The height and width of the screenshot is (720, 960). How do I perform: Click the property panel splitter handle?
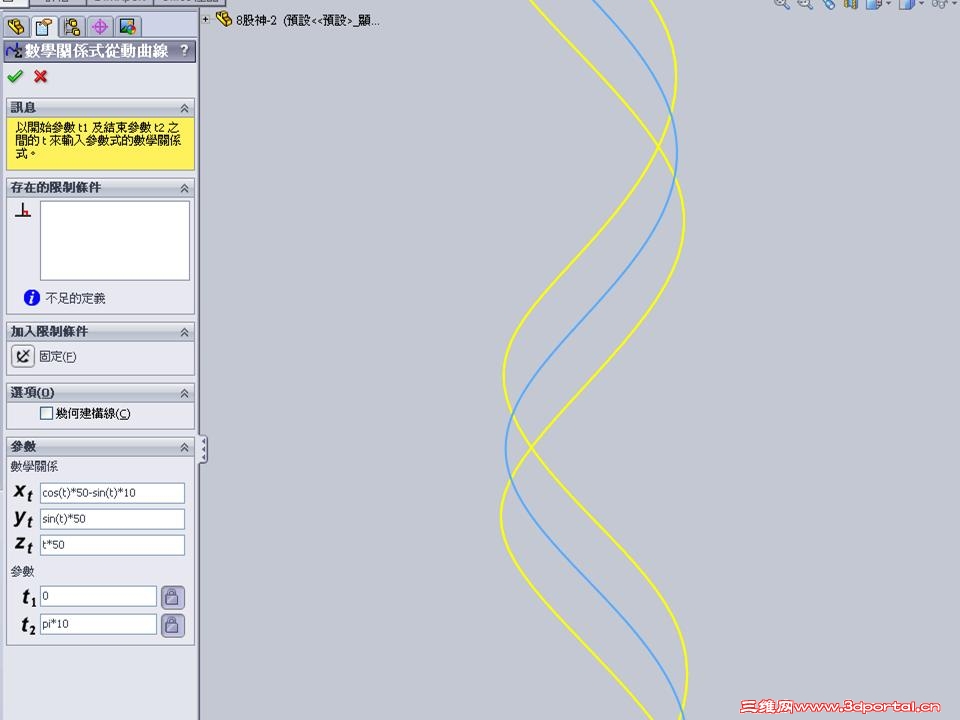click(x=203, y=449)
